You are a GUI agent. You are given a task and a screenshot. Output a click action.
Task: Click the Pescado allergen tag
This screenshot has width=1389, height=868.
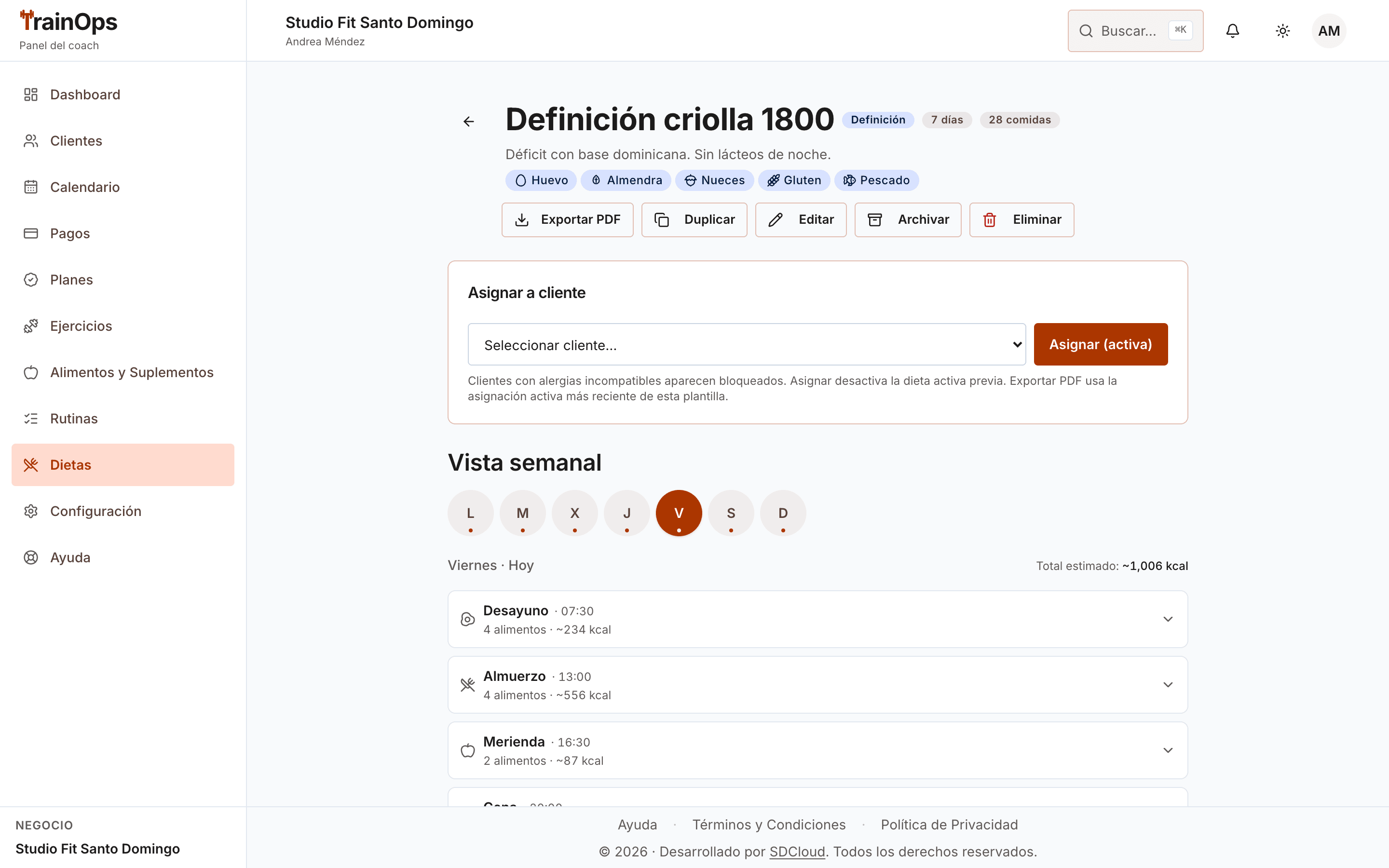876,180
